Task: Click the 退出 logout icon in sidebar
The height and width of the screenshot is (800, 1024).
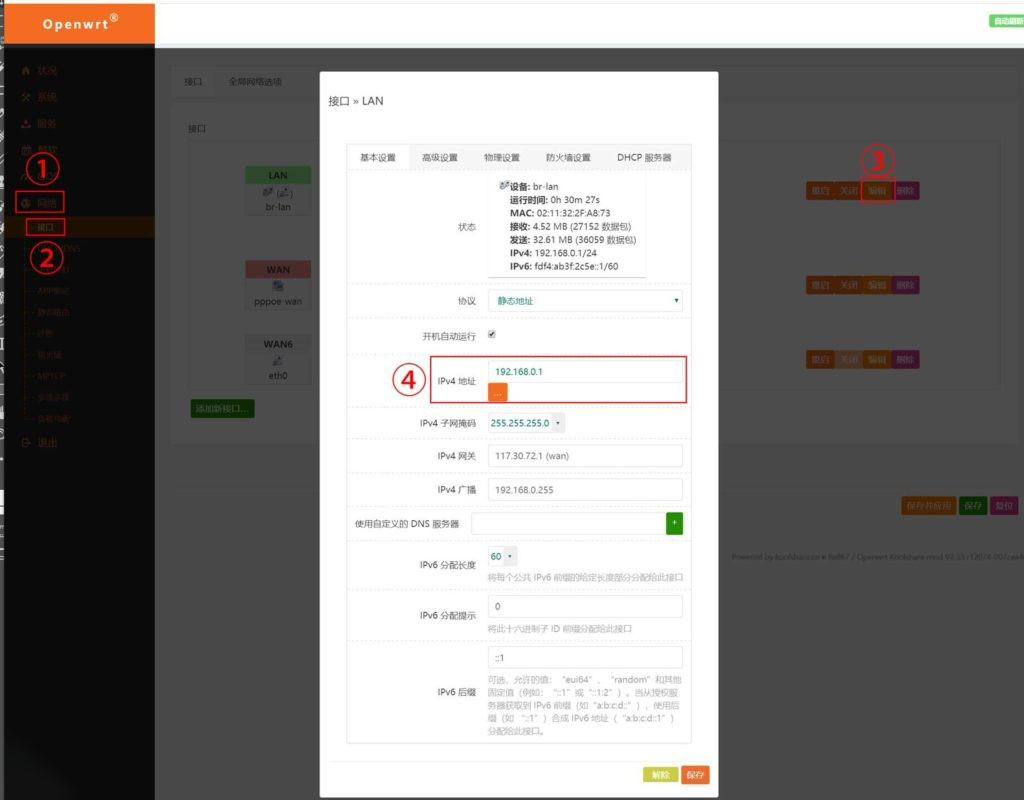Action: pos(26,443)
